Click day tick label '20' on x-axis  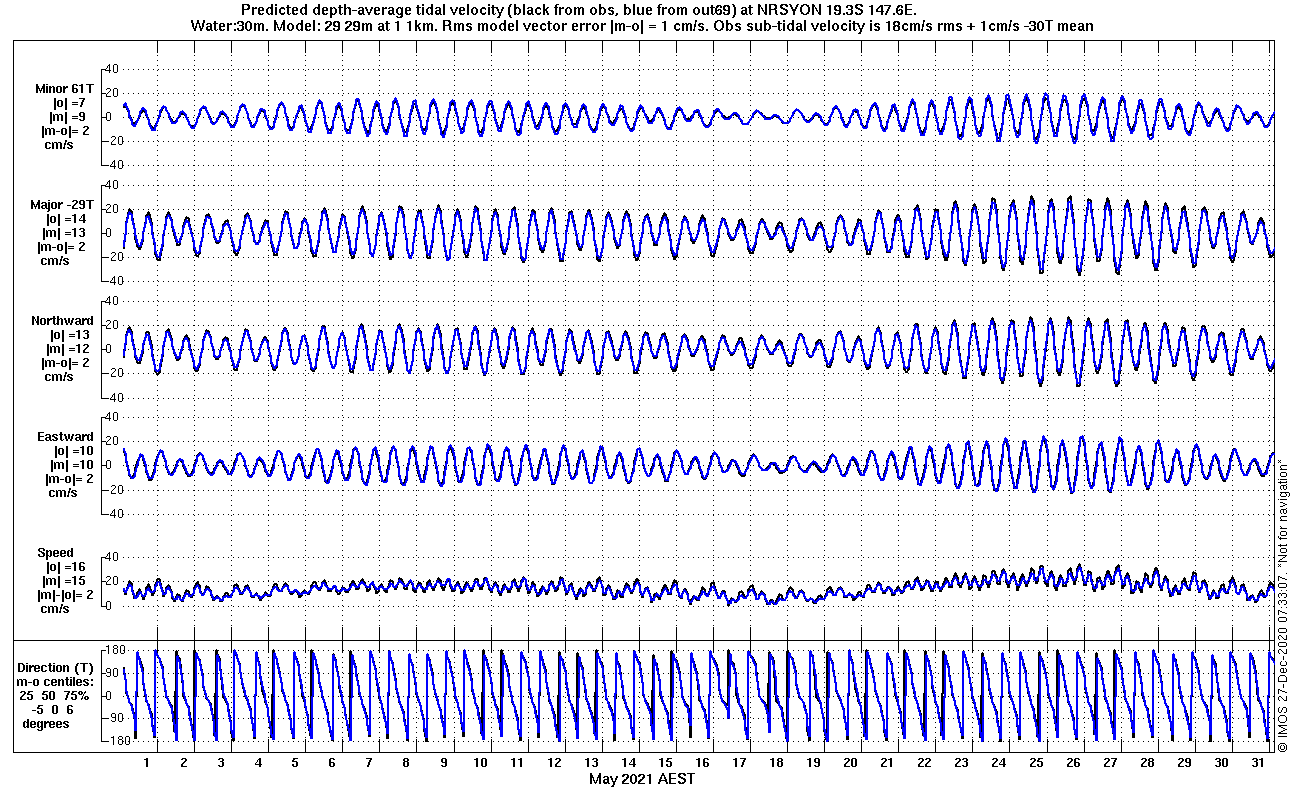(x=850, y=763)
